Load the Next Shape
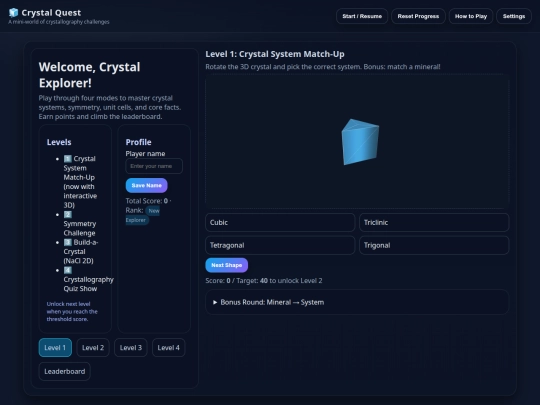The image size is (540, 405). click(x=227, y=265)
